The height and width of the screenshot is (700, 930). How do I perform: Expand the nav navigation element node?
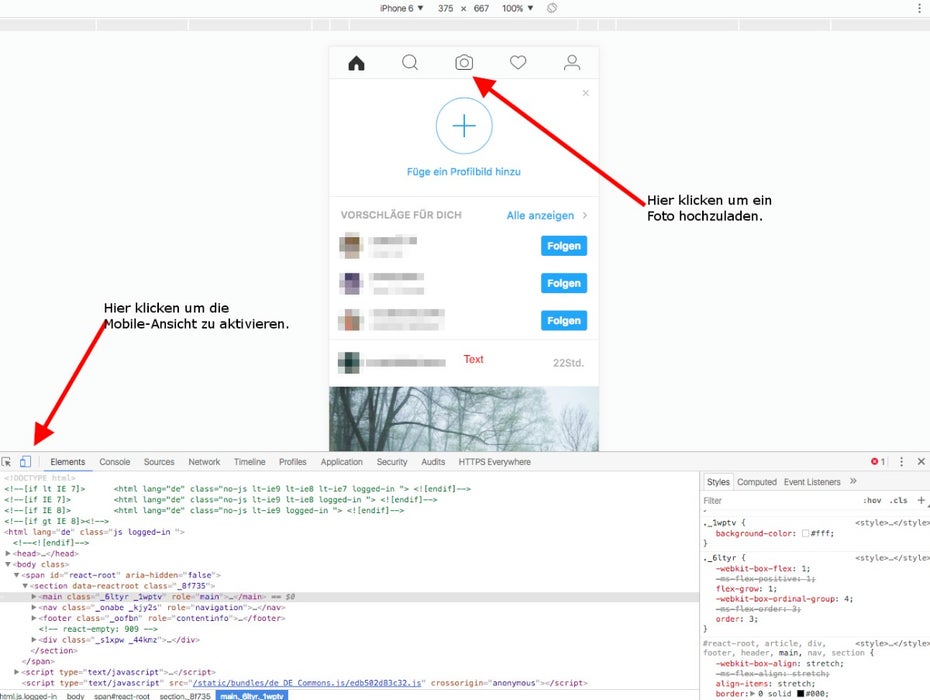pyautogui.click(x=34, y=607)
